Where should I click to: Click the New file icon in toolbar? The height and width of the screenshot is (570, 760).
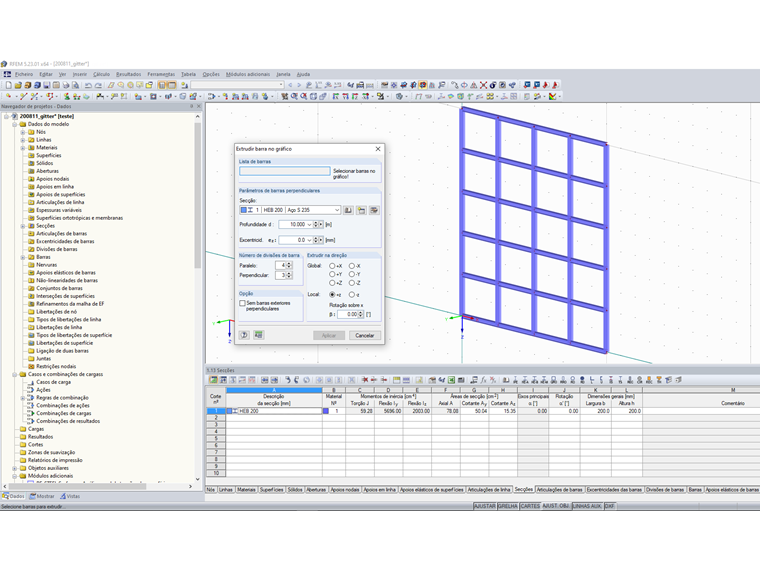click(x=9, y=85)
